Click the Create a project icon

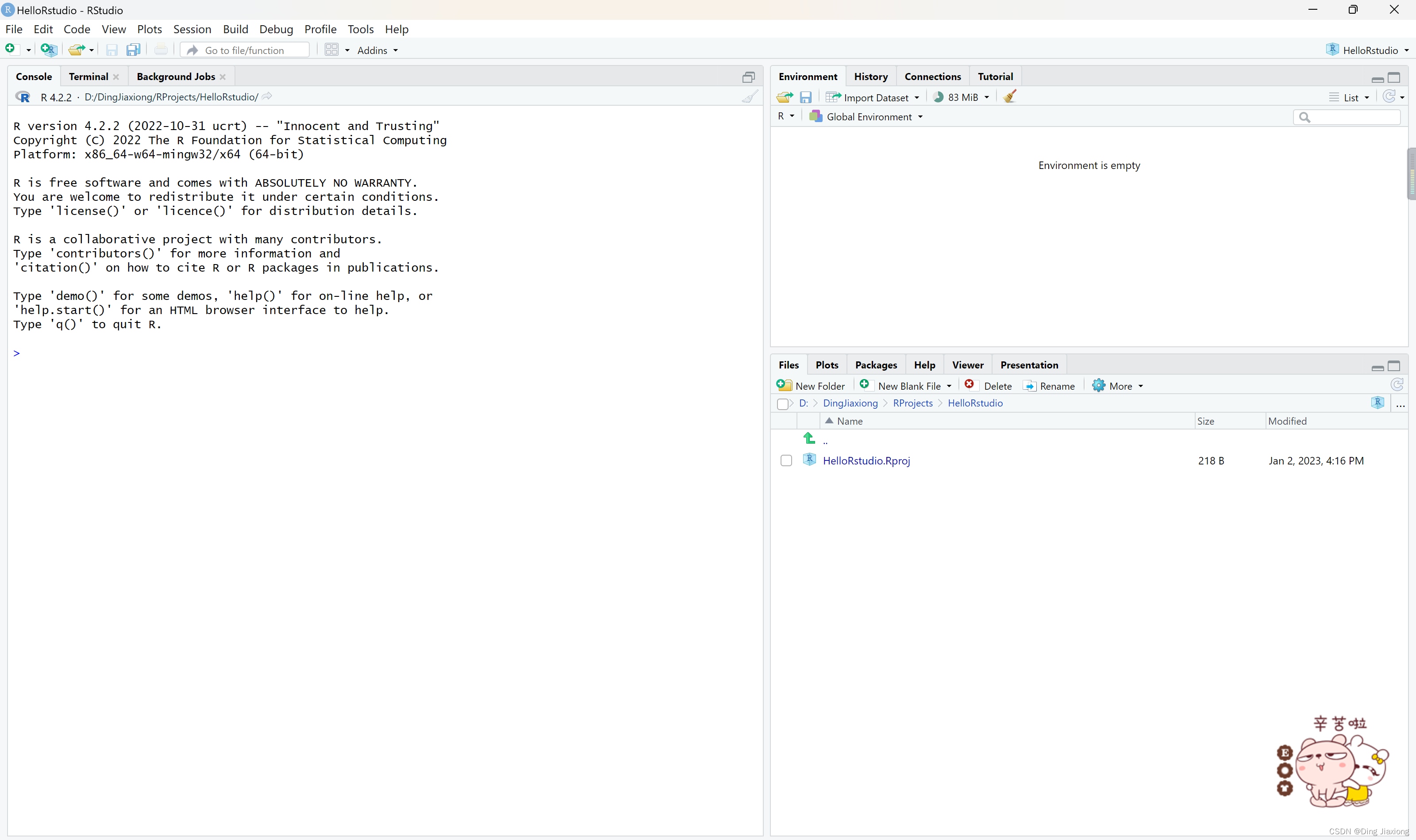[49, 50]
